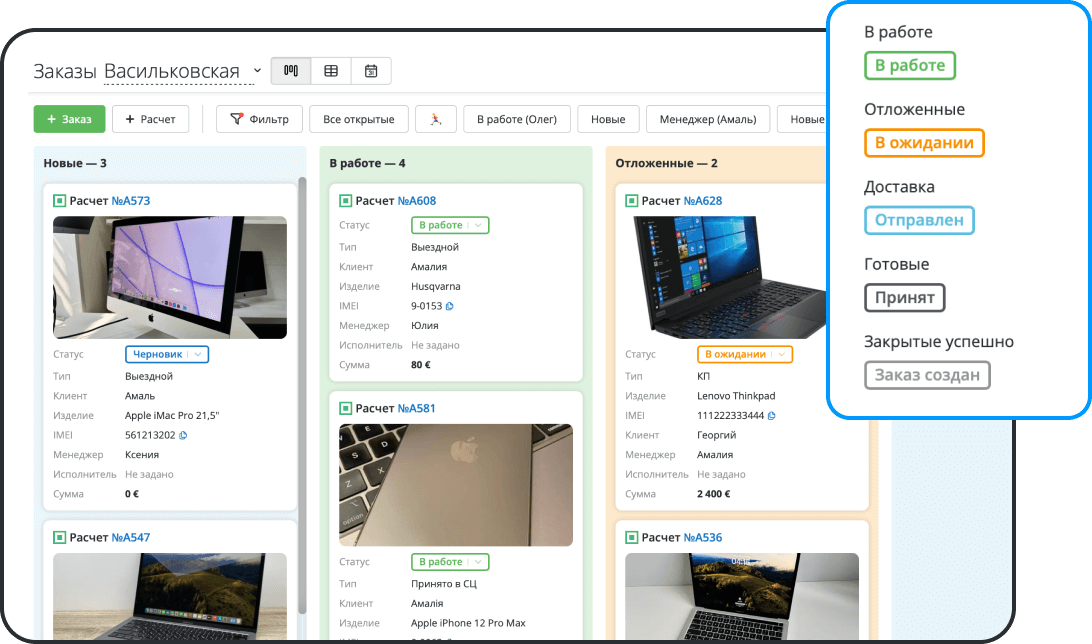The width and height of the screenshot is (1092, 644).
Task: Open В ожидании status dropdown on A628
Action: (745, 354)
